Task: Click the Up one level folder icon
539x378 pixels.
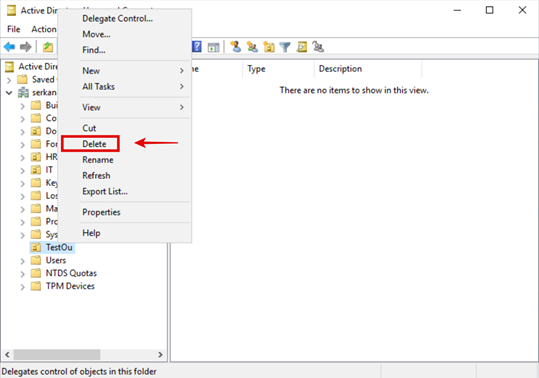Action: click(48, 47)
